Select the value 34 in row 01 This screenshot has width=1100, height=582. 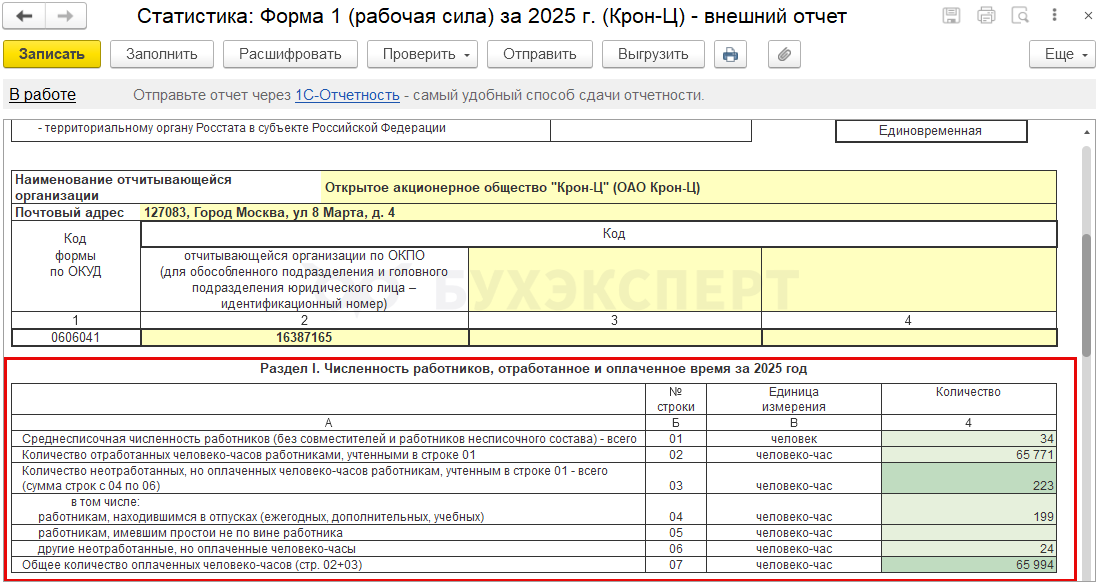pyautogui.click(x=969, y=439)
